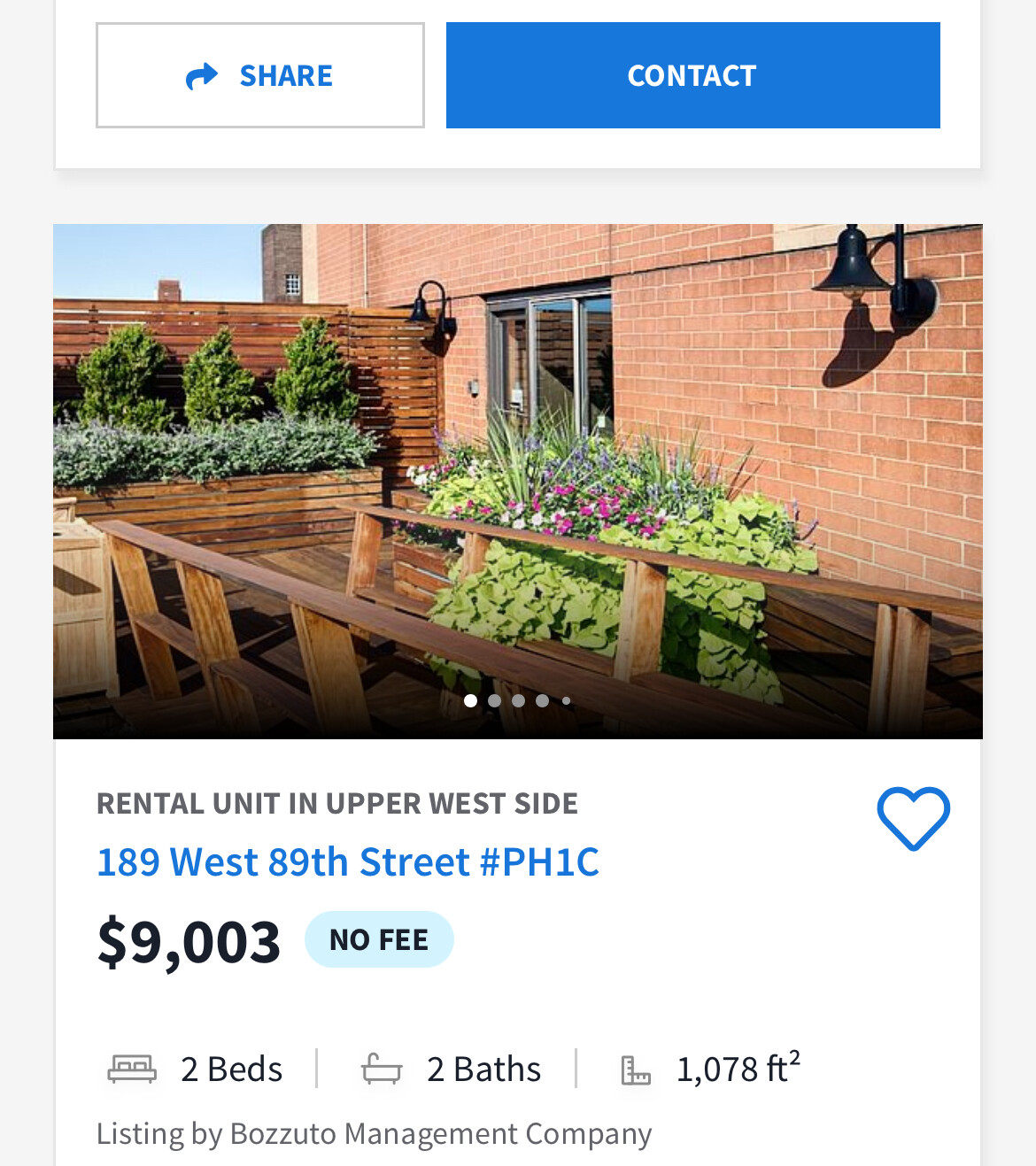Image resolution: width=1036 pixels, height=1166 pixels.
Task: Click the bed icon
Action: point(132,1069)
